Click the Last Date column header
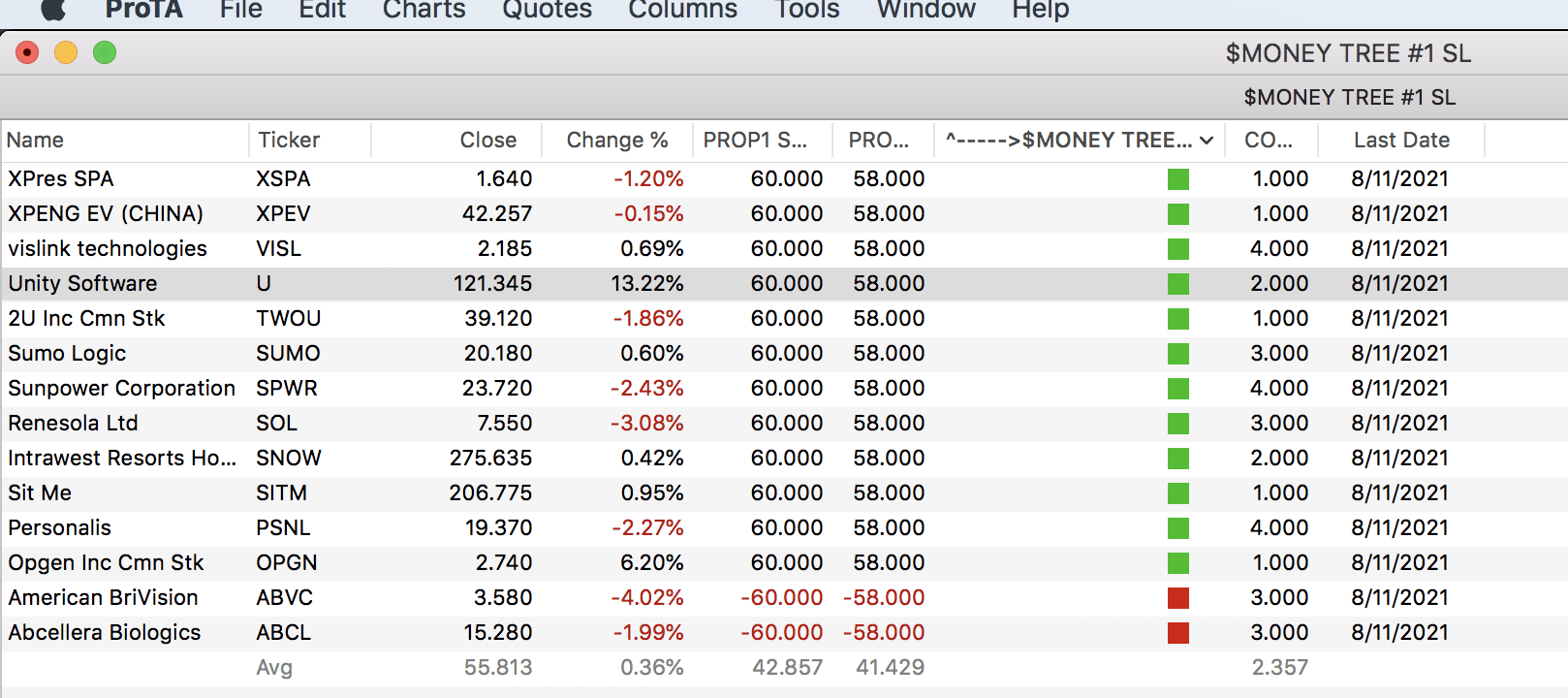Image resolution: width=1568 pixels, height=698 pixels. (1401, 141)
